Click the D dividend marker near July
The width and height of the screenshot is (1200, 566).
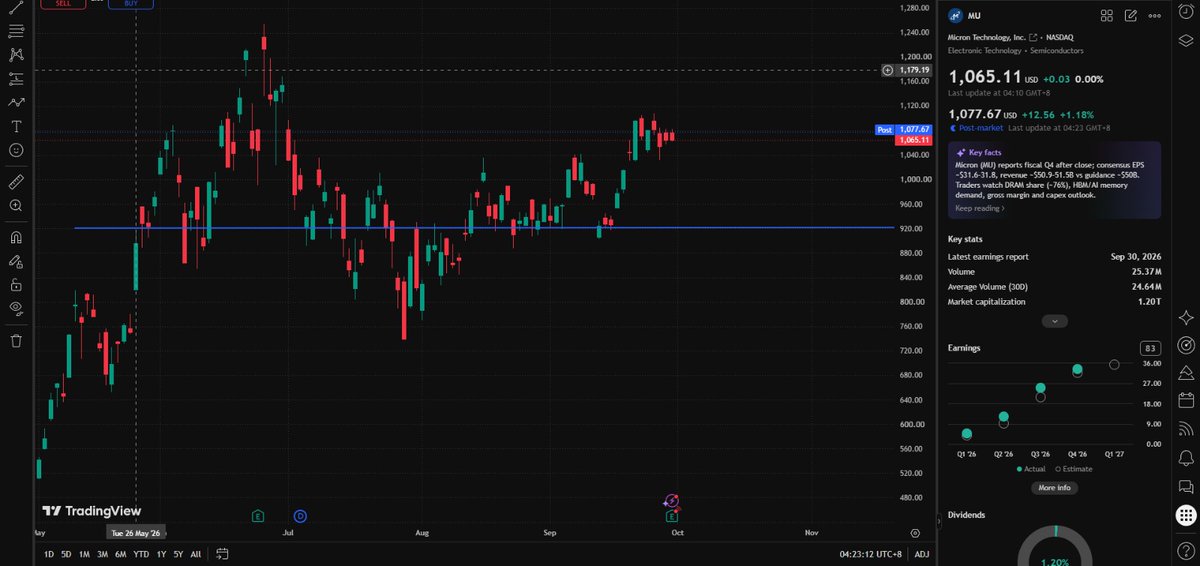click(300, 516)
